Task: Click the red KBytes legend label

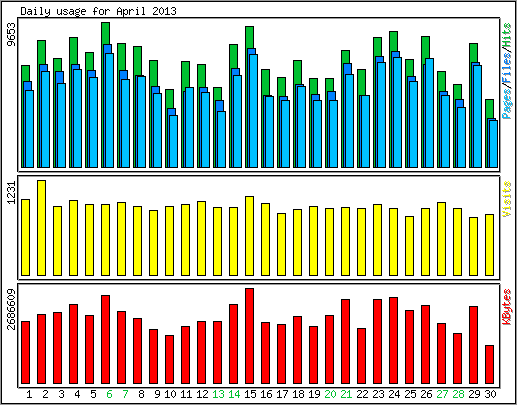Action: 507,307
